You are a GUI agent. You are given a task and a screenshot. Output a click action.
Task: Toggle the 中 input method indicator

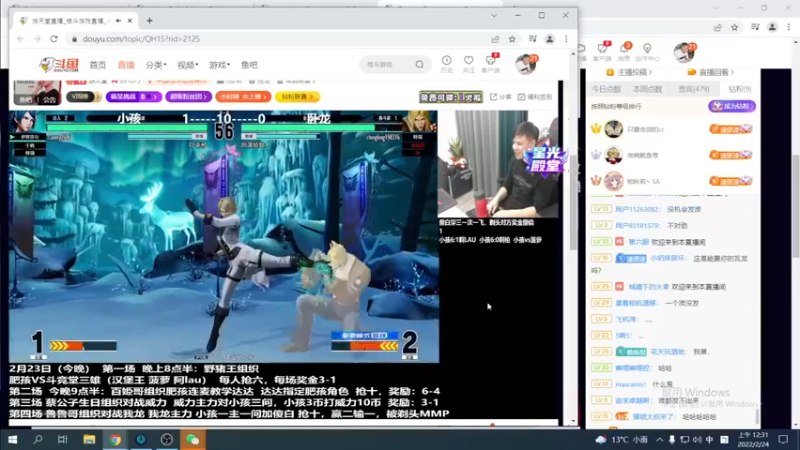point(709,439)
